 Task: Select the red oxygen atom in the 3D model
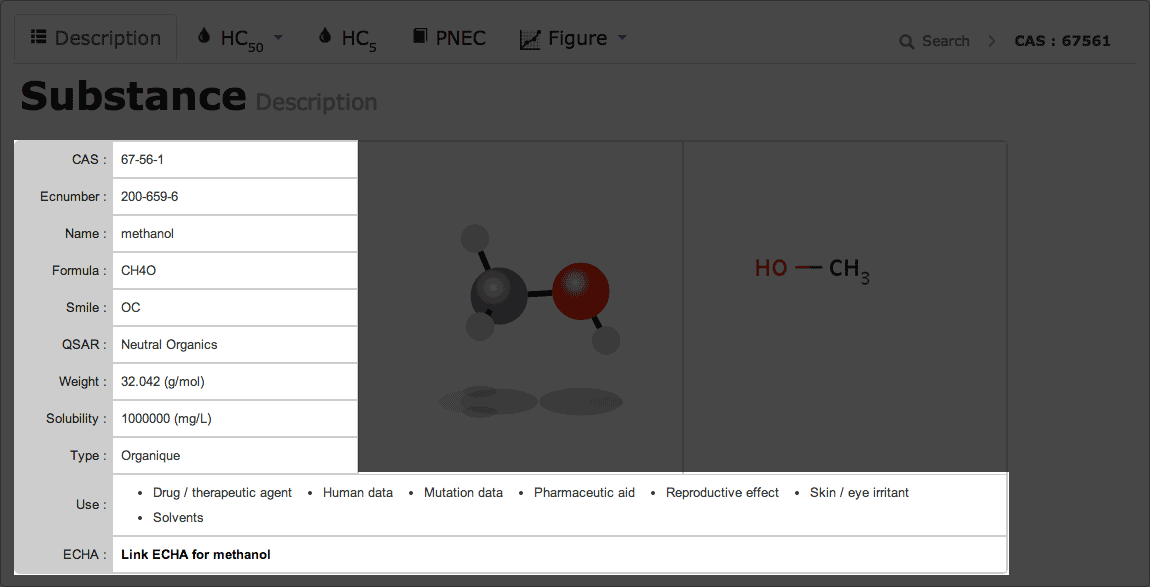point(580,288)
